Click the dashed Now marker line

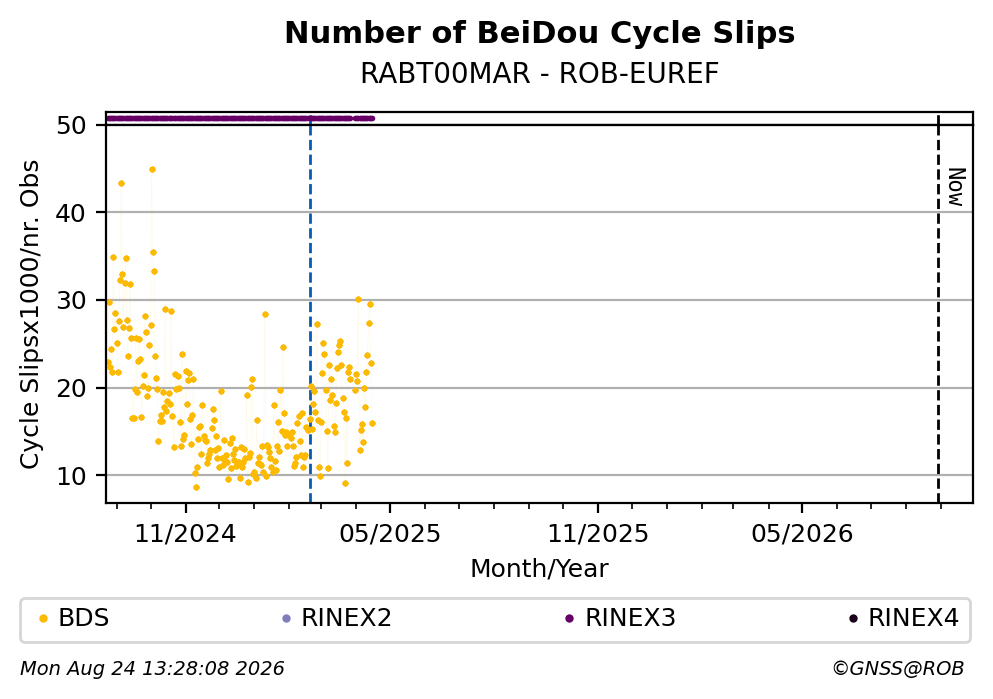[x=938, y=309]
